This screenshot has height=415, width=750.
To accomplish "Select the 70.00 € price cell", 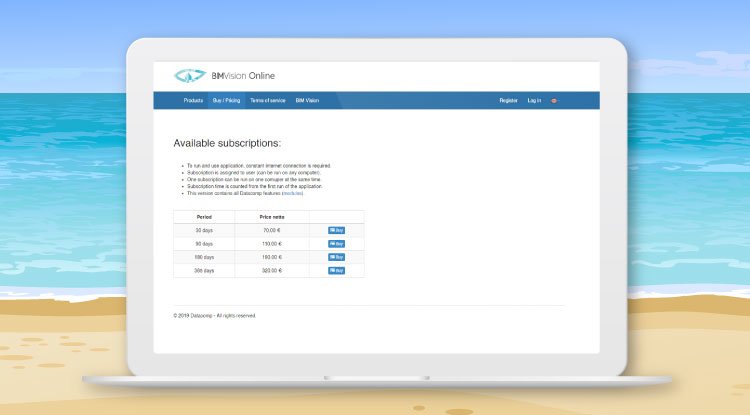I will (272, 230).
